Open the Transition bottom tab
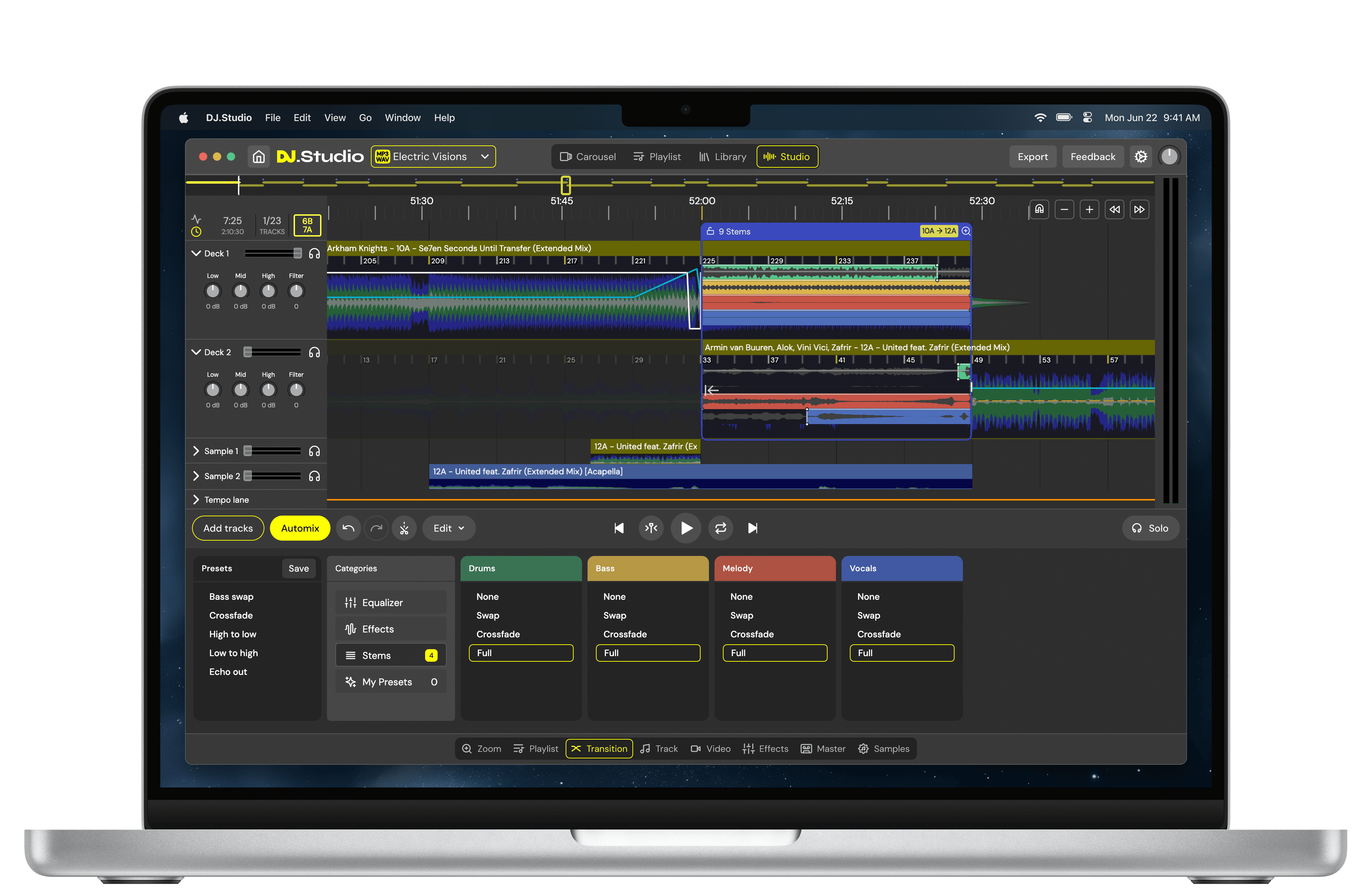 (599, 749)
